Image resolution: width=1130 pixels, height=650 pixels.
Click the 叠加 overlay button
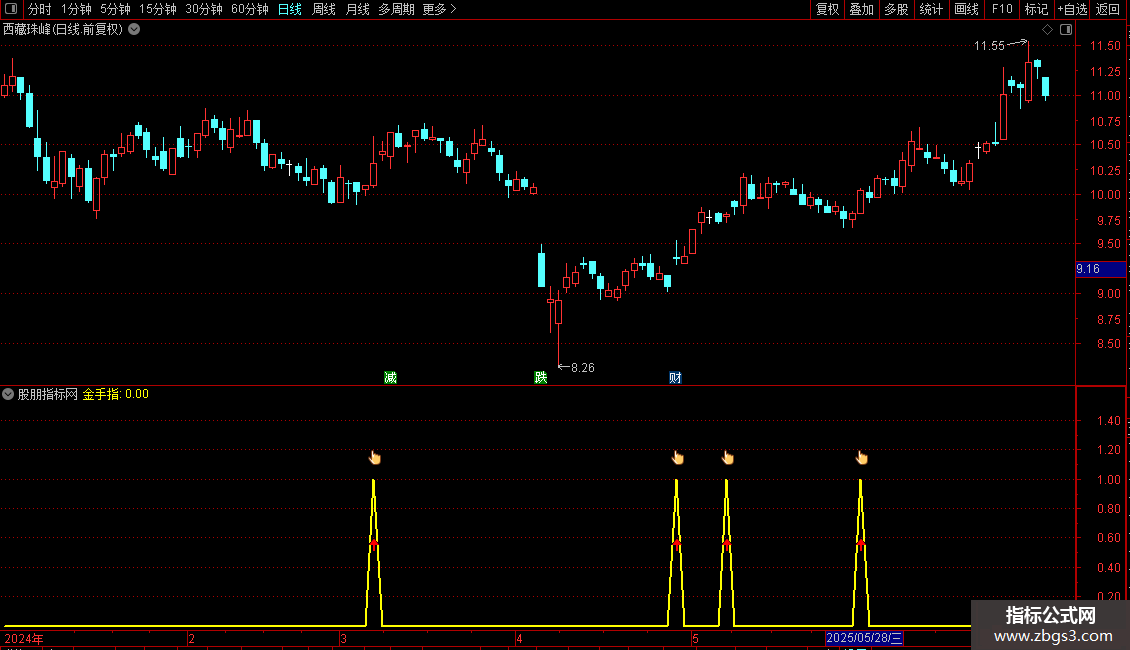[x=861, y=9]
